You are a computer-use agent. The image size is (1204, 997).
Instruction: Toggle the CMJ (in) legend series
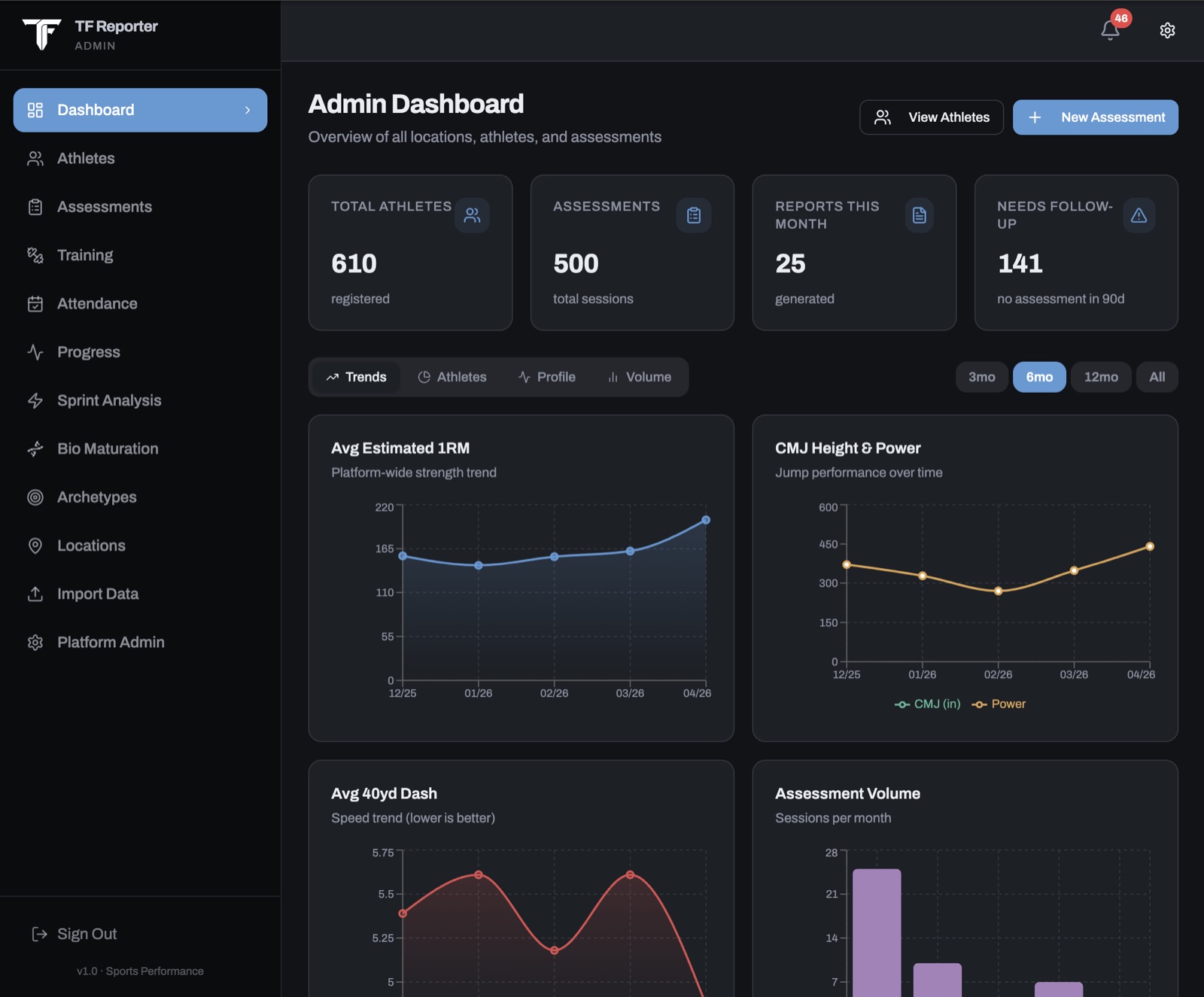(x=927, y=704)
